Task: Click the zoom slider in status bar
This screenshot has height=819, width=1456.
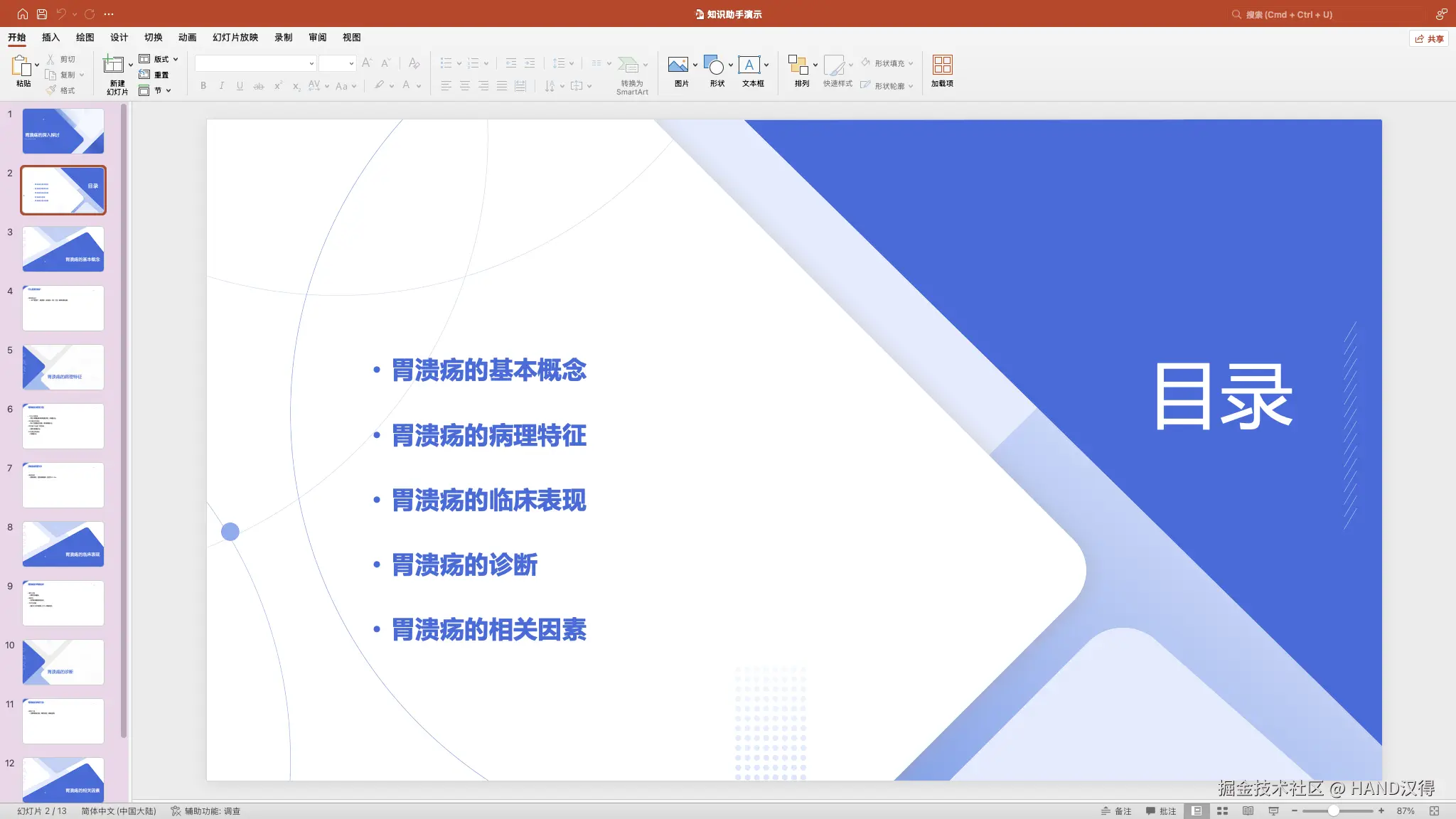Action: click(1334, 811)
